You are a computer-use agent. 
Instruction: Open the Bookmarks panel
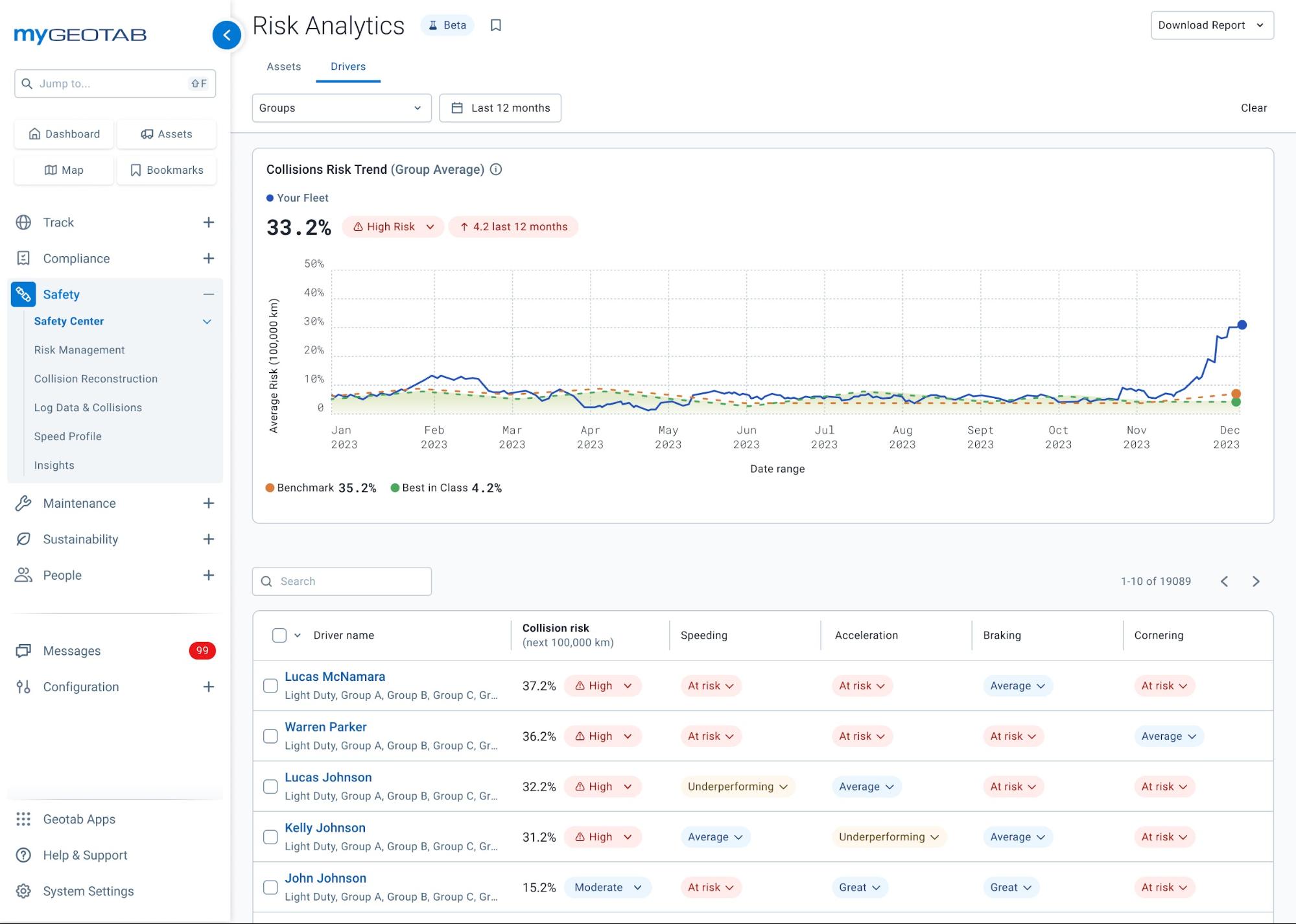tap(167, 170)
